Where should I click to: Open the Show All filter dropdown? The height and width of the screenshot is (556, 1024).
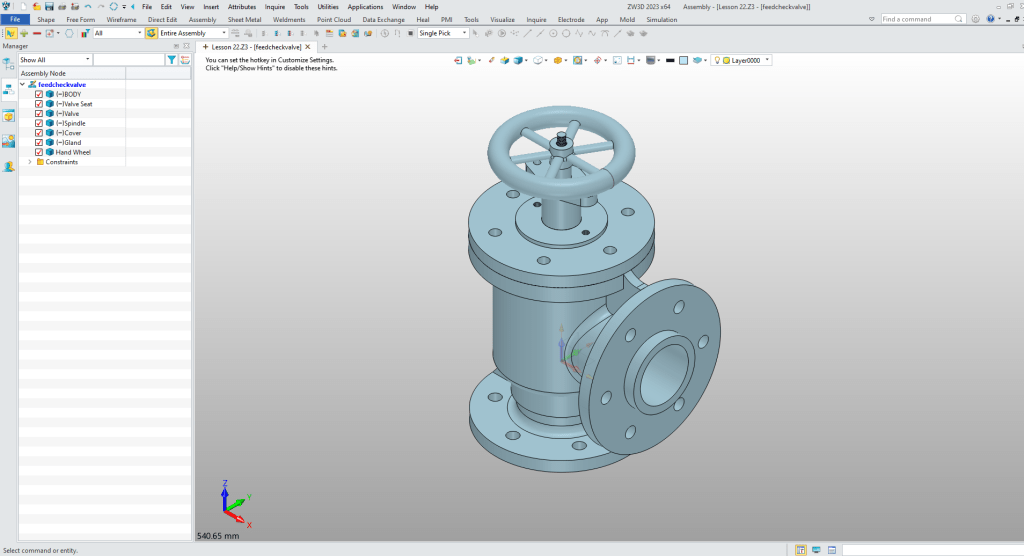click(x=54, y=60)
